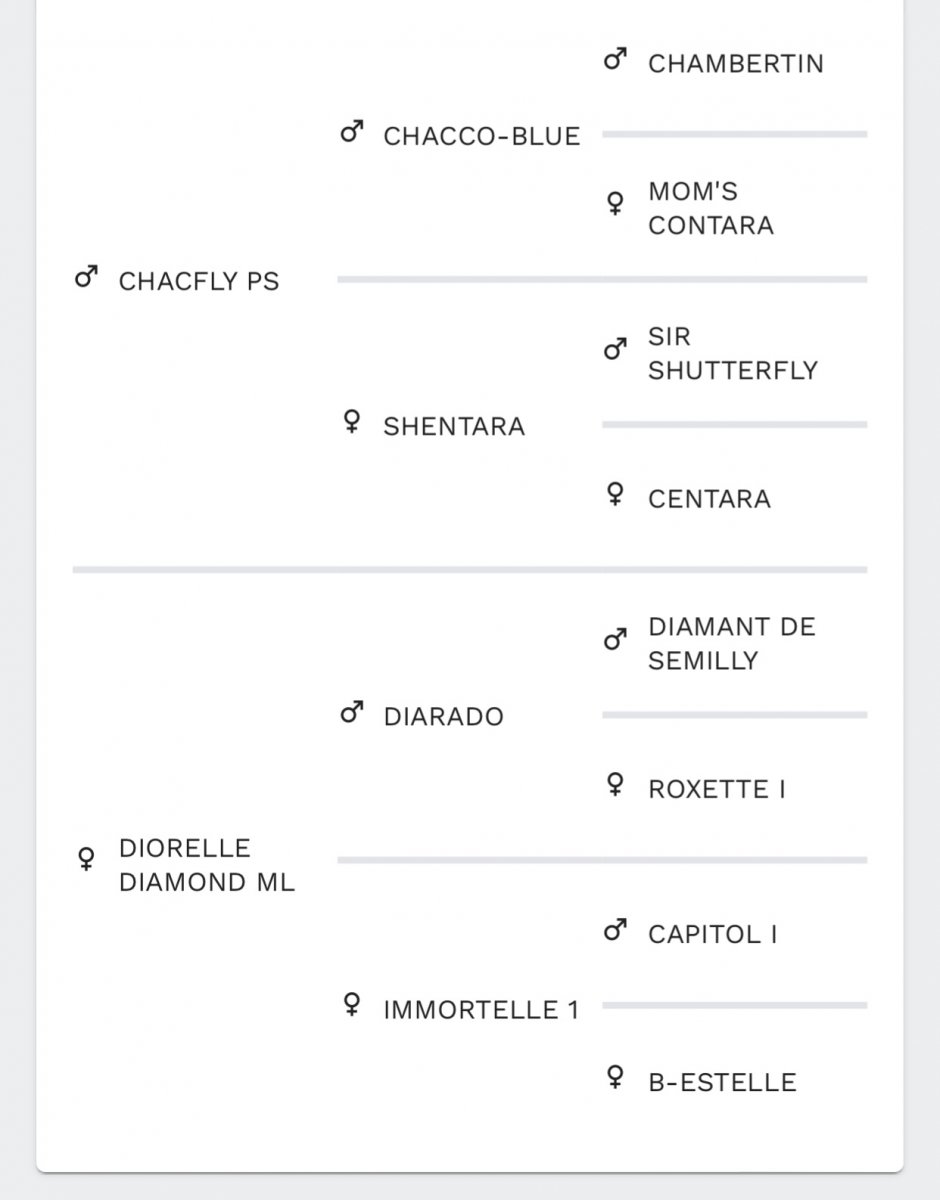Click the female icon next to B-ESTELLE
The height and width of the screenshot is (1200, 940).
[x=616, y=1077]
